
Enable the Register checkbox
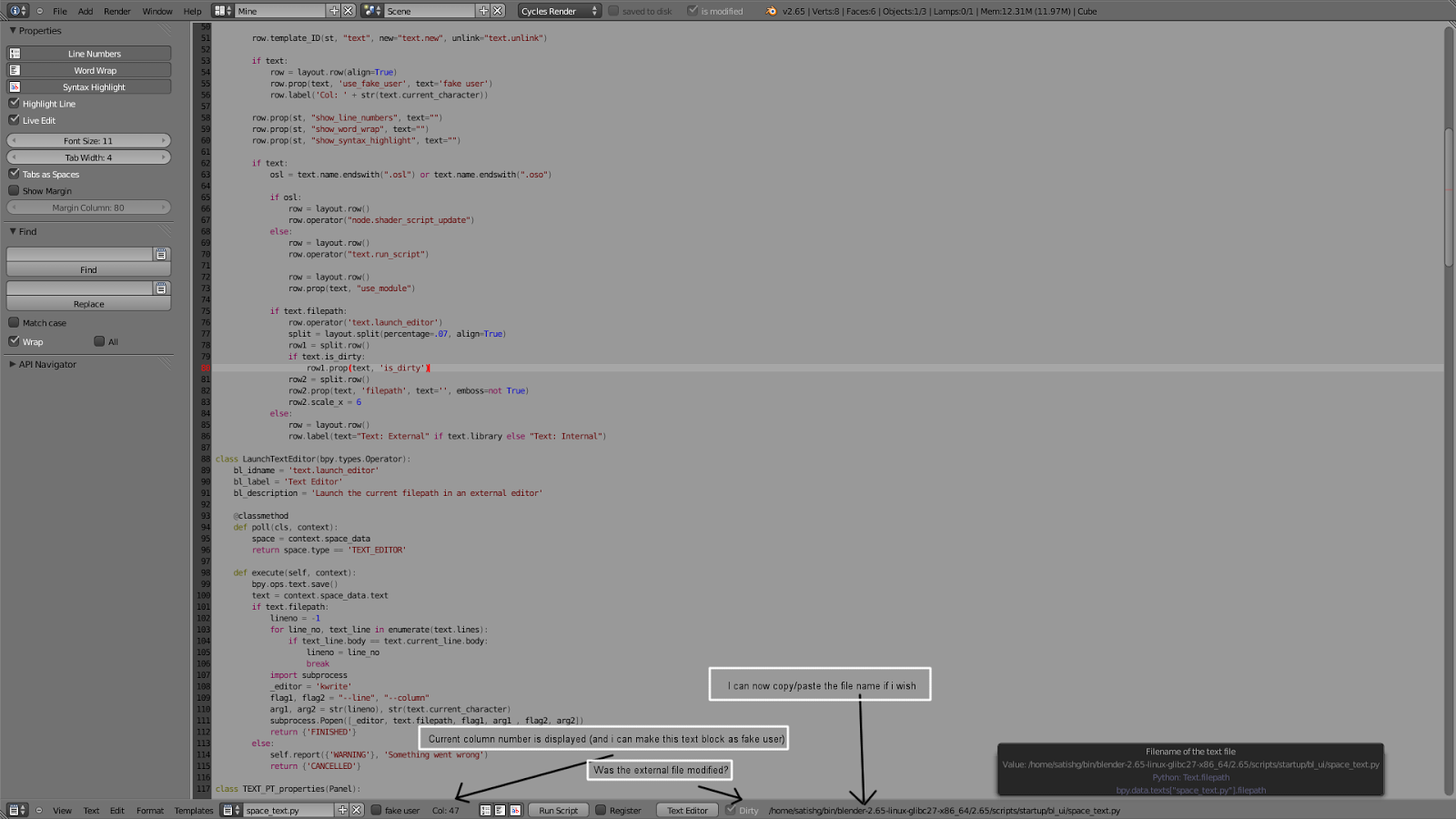(x=602, y=810)
